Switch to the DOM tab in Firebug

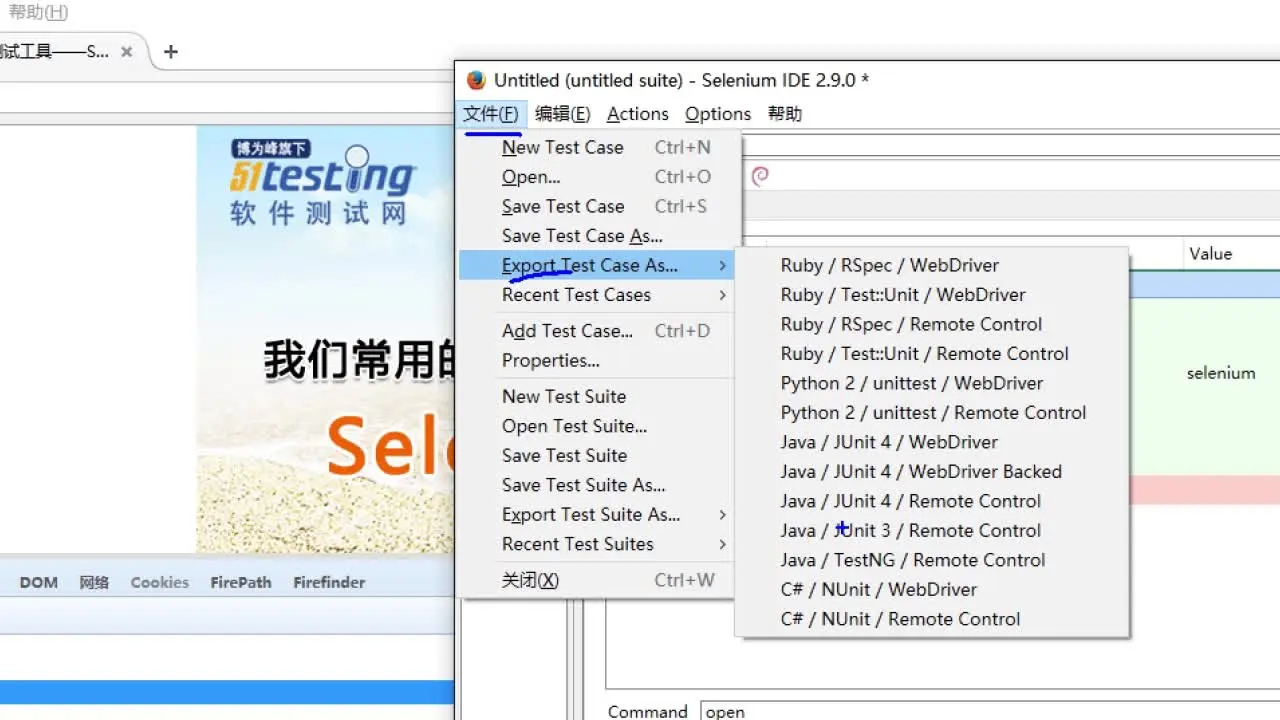pos(39,582)
